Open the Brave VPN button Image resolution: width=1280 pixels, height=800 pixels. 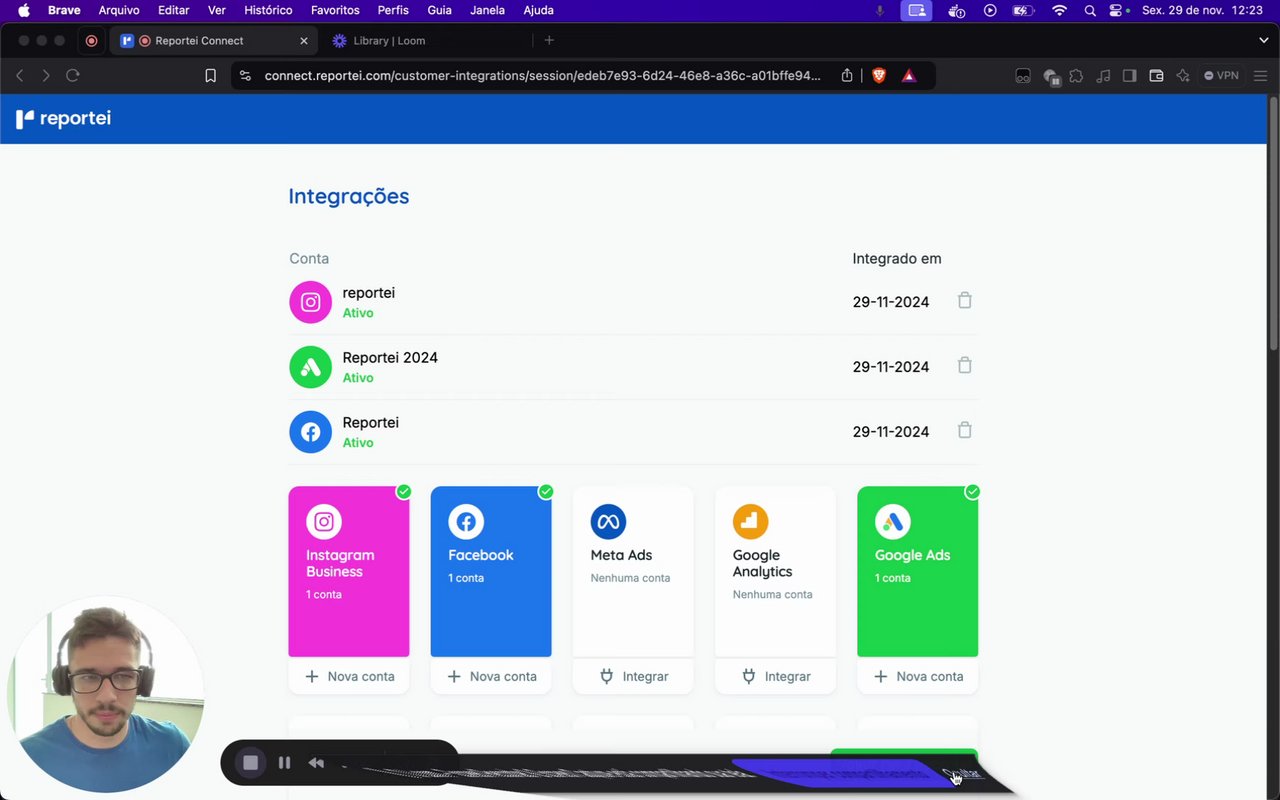pyautogui.click(x=1221, y=75)
